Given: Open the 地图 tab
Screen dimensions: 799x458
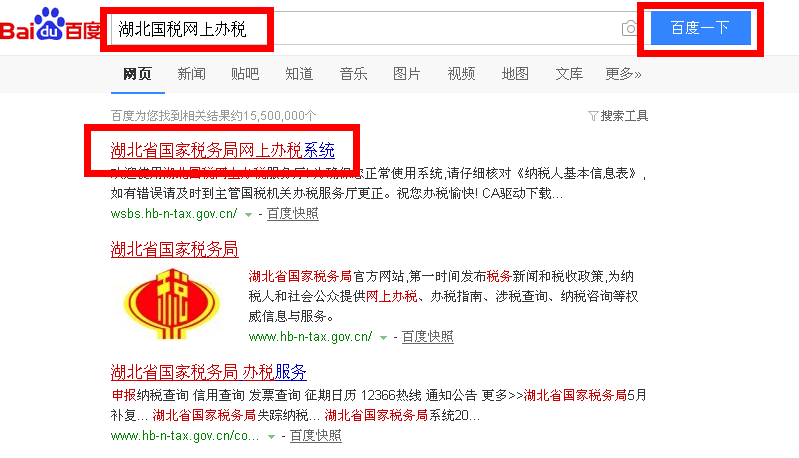Looking at the screenshot, I should [x=515, y=74].
